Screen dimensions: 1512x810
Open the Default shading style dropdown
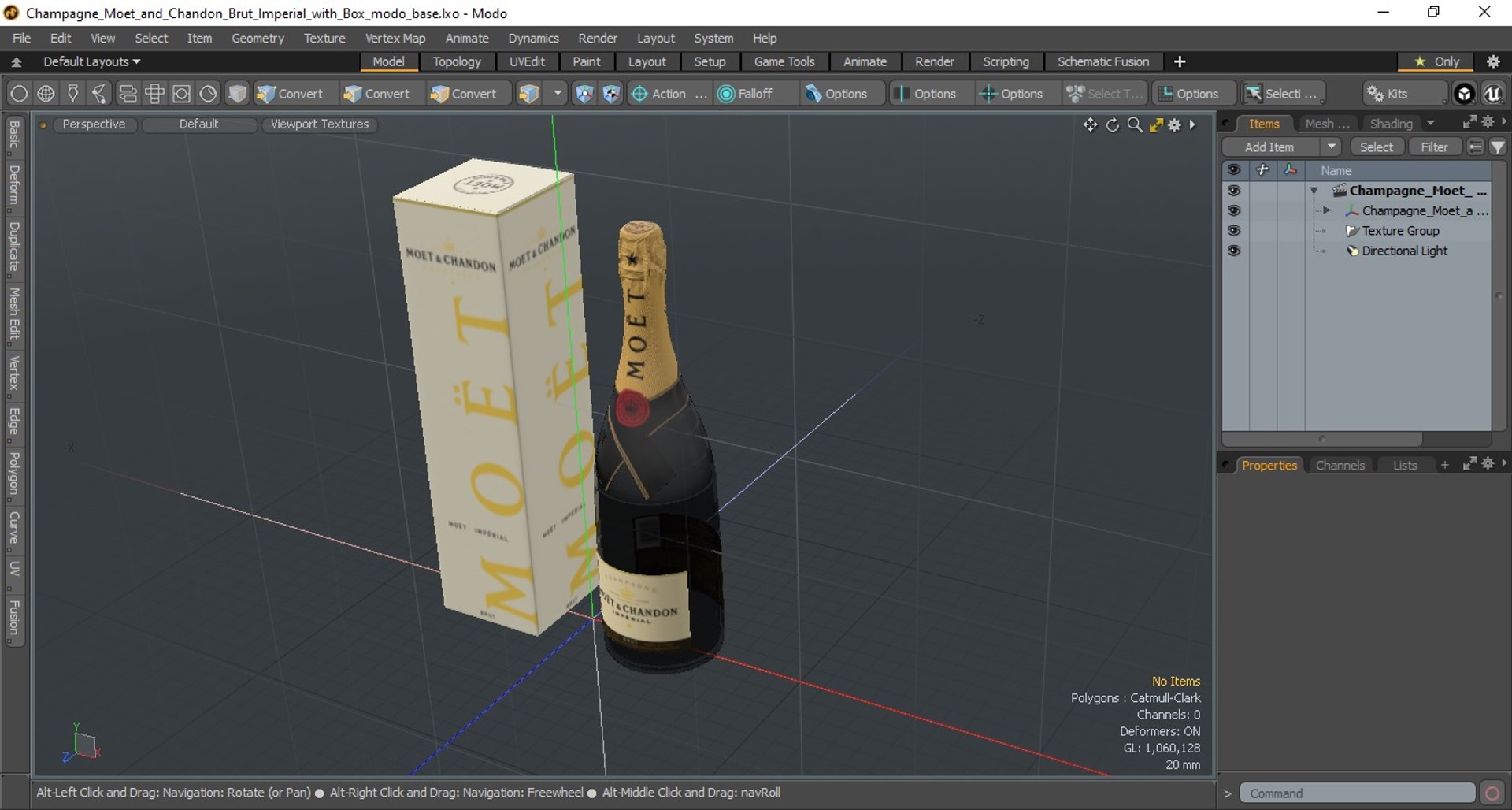(198, 124)
